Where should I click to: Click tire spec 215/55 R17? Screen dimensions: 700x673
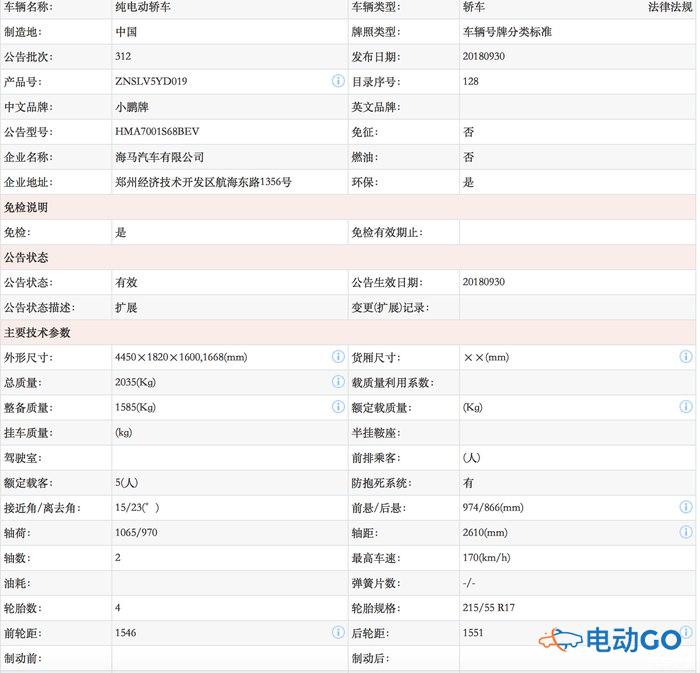click(x=488, y=607)
